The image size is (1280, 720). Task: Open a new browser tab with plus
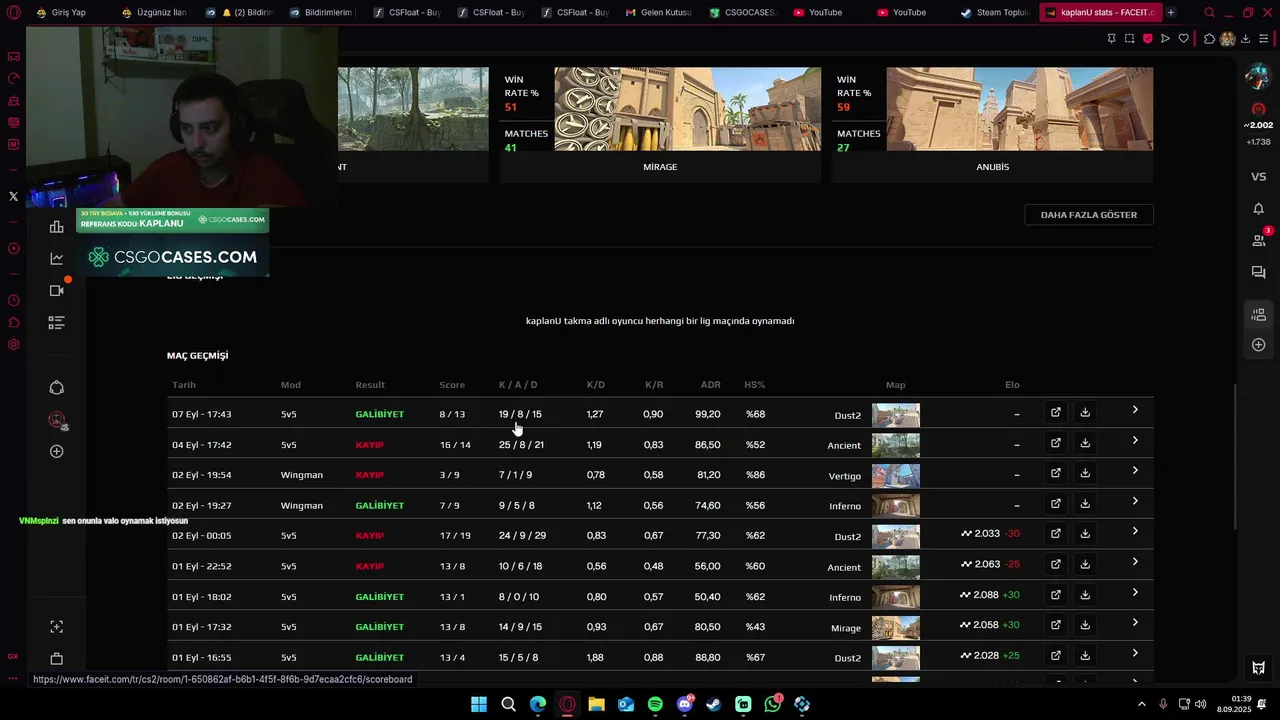pos(1171,13)
